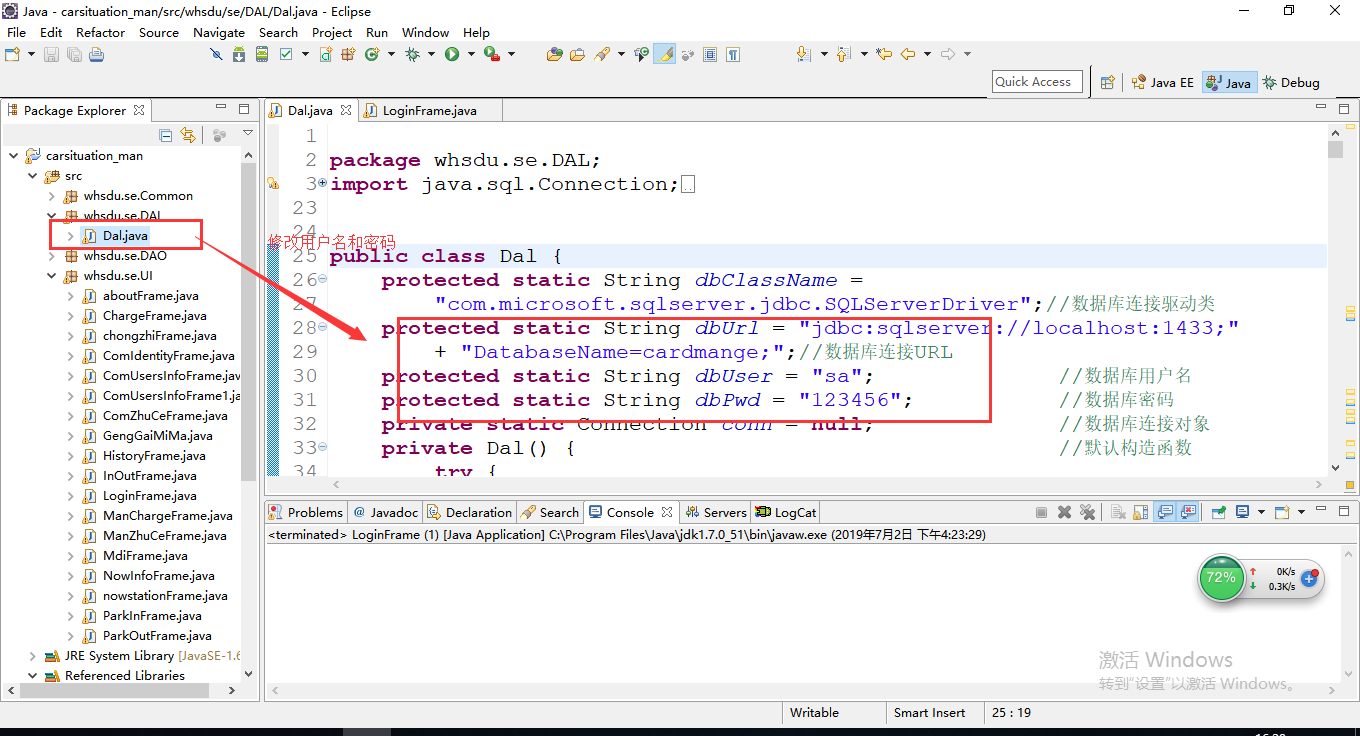Click Open Console icon
1360x736 pixels.
point(1283,512)
